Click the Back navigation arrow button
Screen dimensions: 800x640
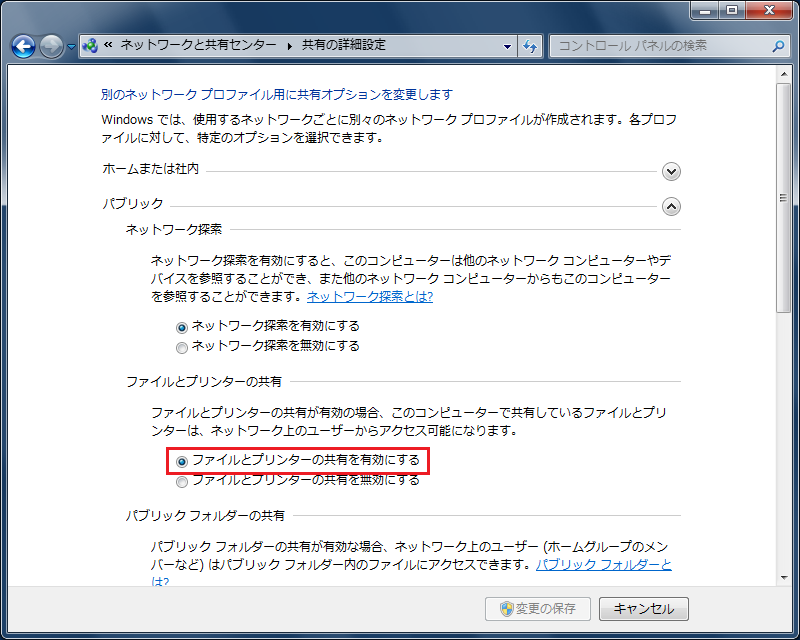[24, 46]
